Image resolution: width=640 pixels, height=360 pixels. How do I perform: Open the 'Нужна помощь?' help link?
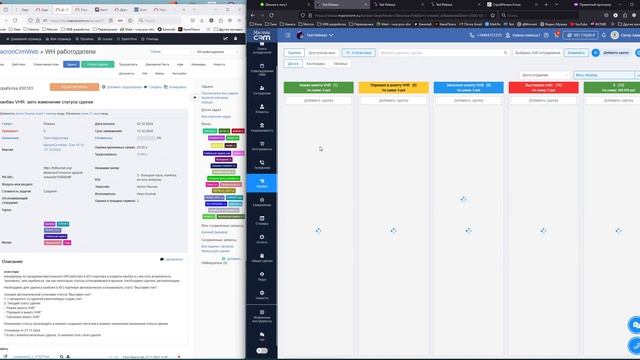(x=523, y=36)
